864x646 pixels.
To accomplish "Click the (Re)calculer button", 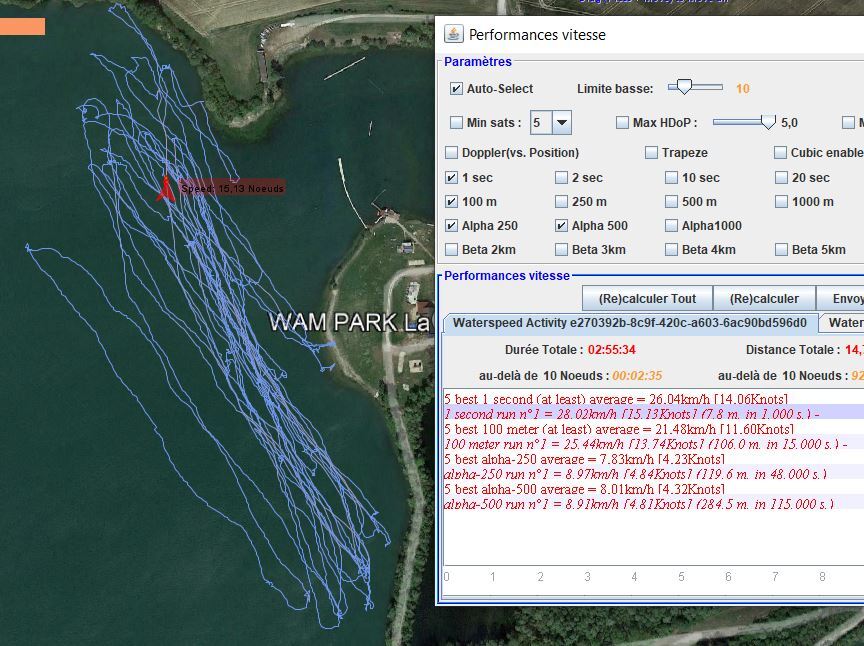I will [x=764, y=298].
